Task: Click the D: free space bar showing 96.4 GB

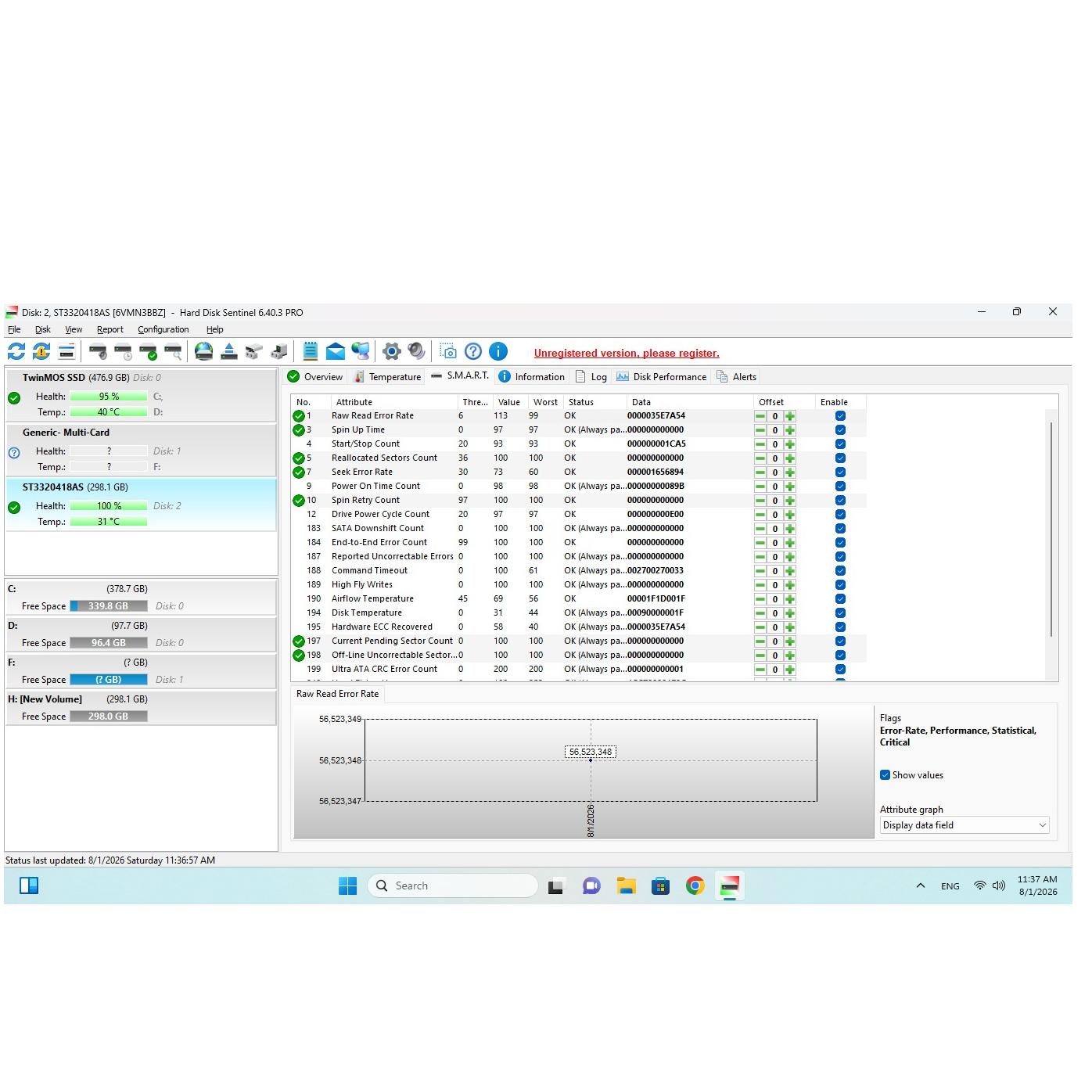Action: [x=109, y=643]
